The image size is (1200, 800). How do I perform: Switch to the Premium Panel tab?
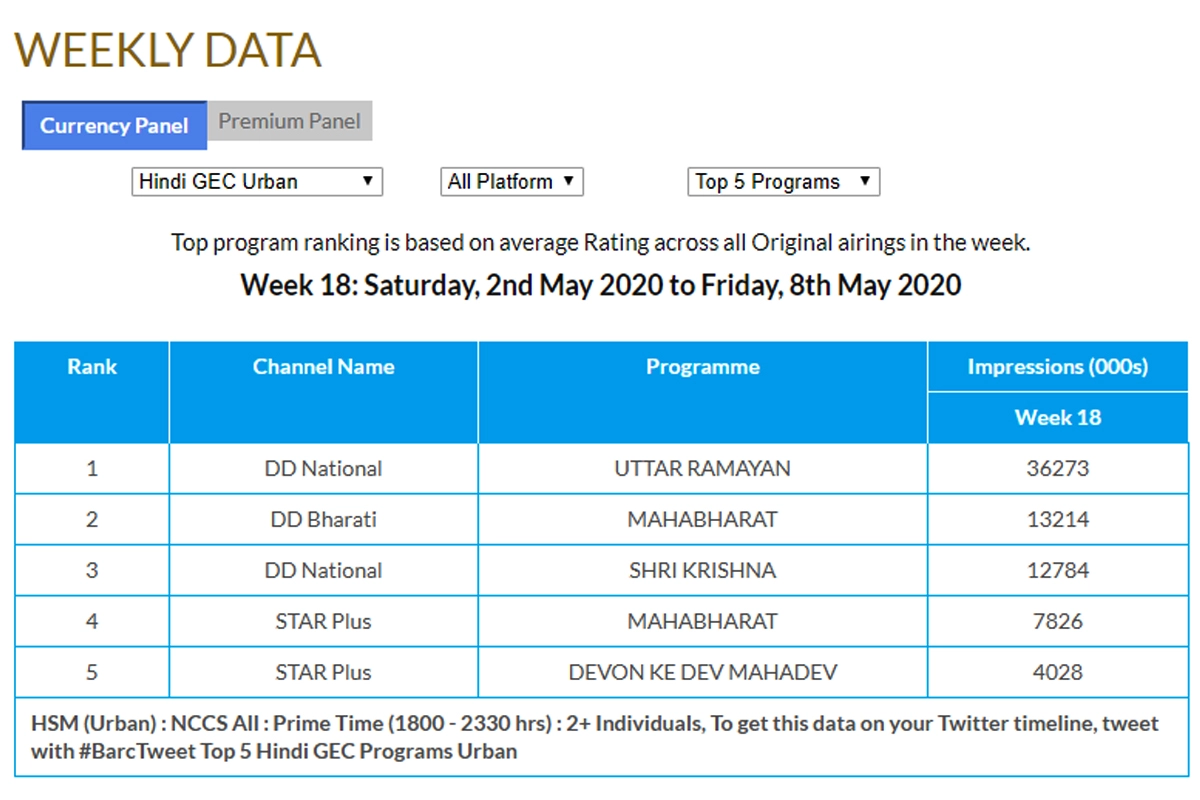coord(290,121)
